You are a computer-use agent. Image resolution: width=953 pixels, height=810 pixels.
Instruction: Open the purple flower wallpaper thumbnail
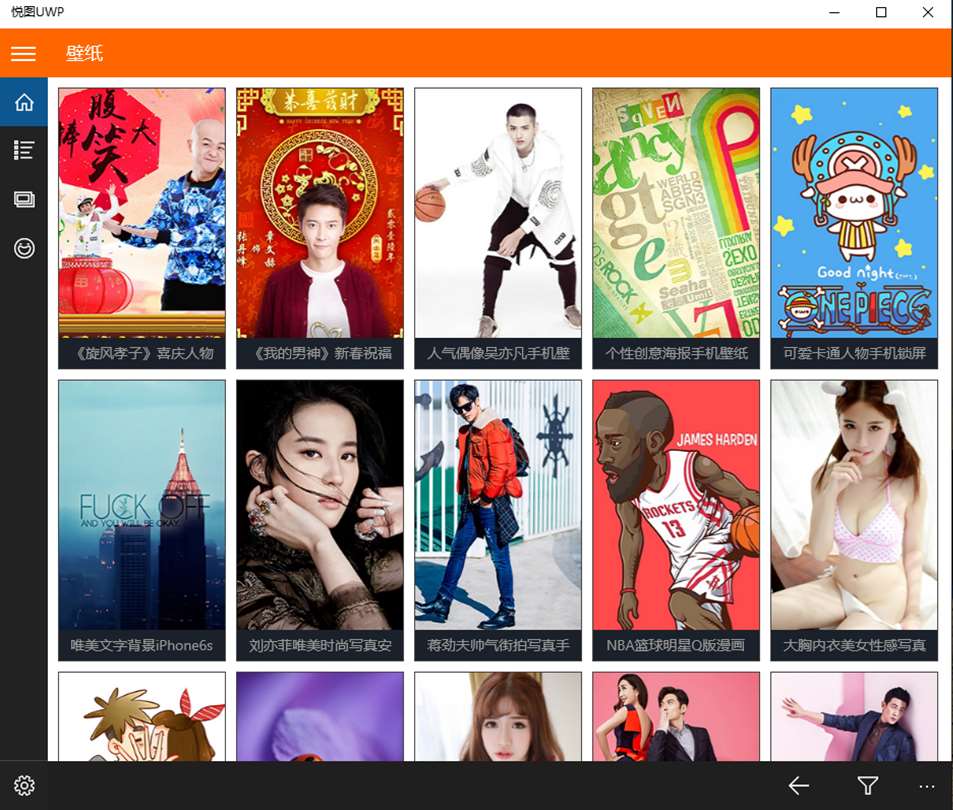(320, 716)
